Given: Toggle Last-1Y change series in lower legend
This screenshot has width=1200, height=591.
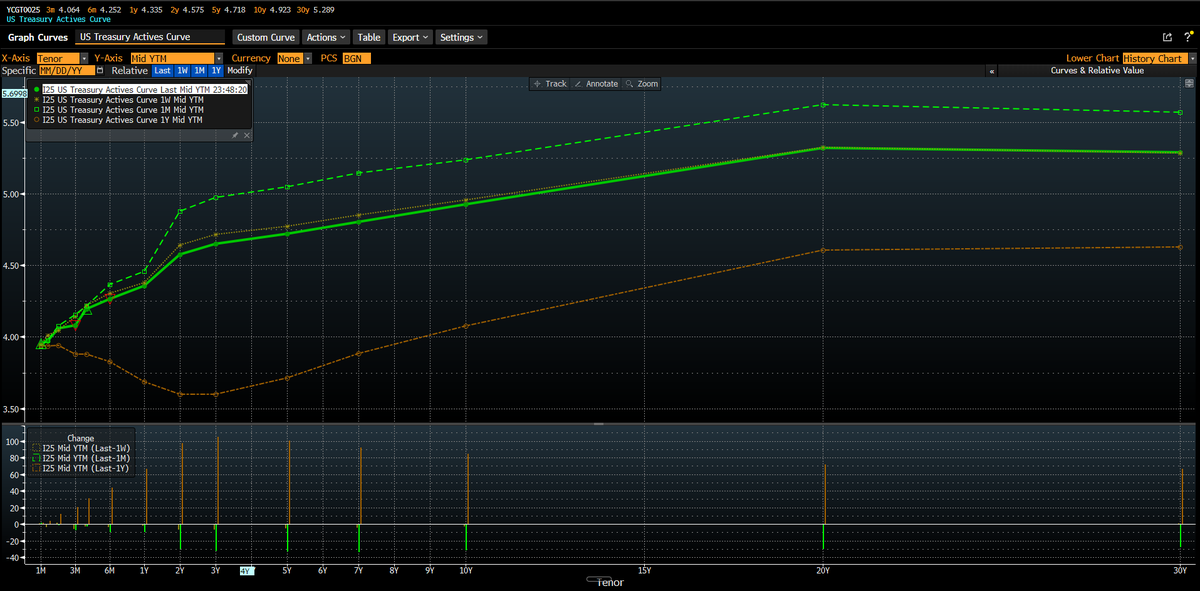Looking at the screenshot, I should 82,468.
